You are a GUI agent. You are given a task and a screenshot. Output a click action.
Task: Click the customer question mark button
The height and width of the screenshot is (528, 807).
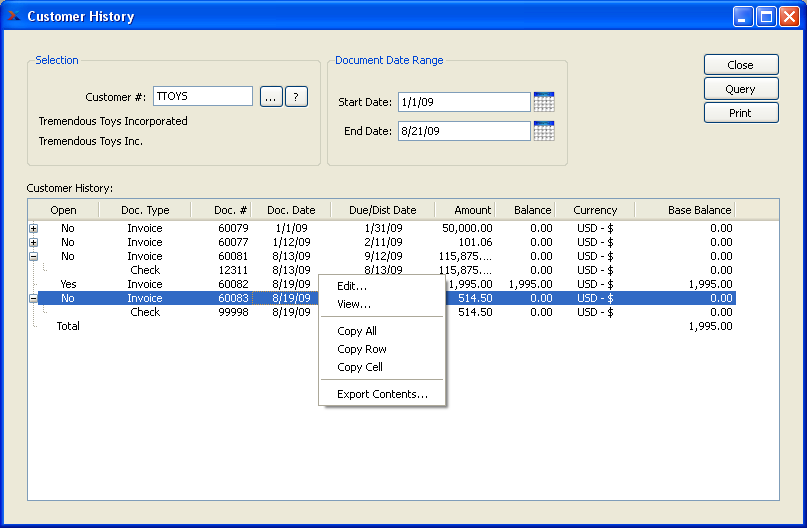coord(295,97)
